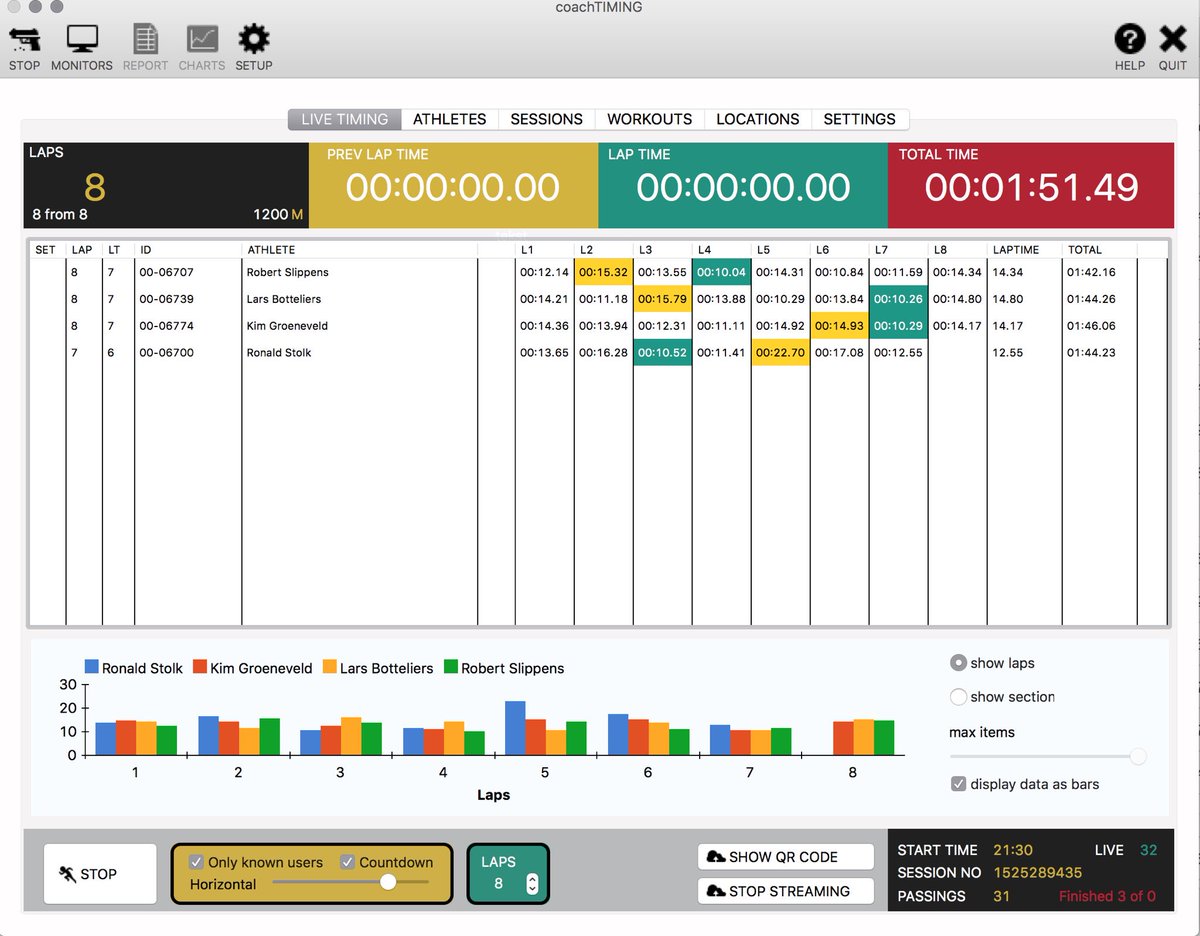
Task: Switch to LIVE TIMING tab
Action: coord(345,119)
